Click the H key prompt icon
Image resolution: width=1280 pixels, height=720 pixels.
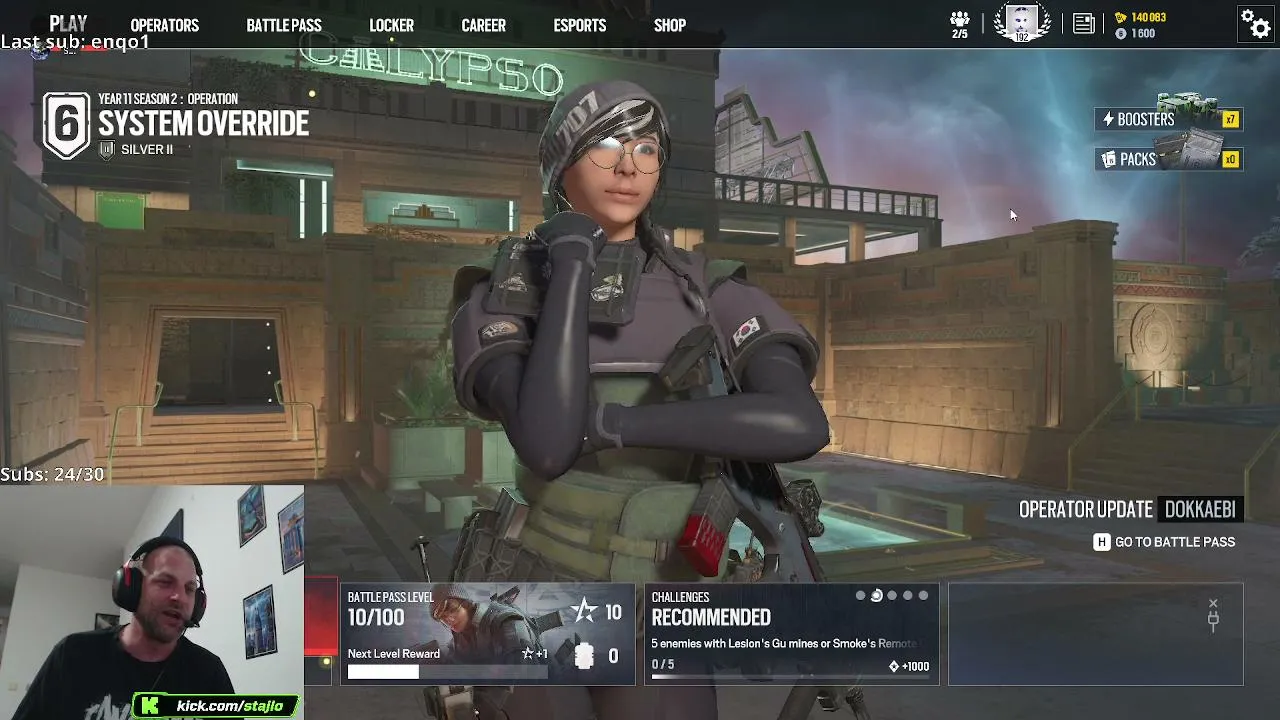(1102, 542)
